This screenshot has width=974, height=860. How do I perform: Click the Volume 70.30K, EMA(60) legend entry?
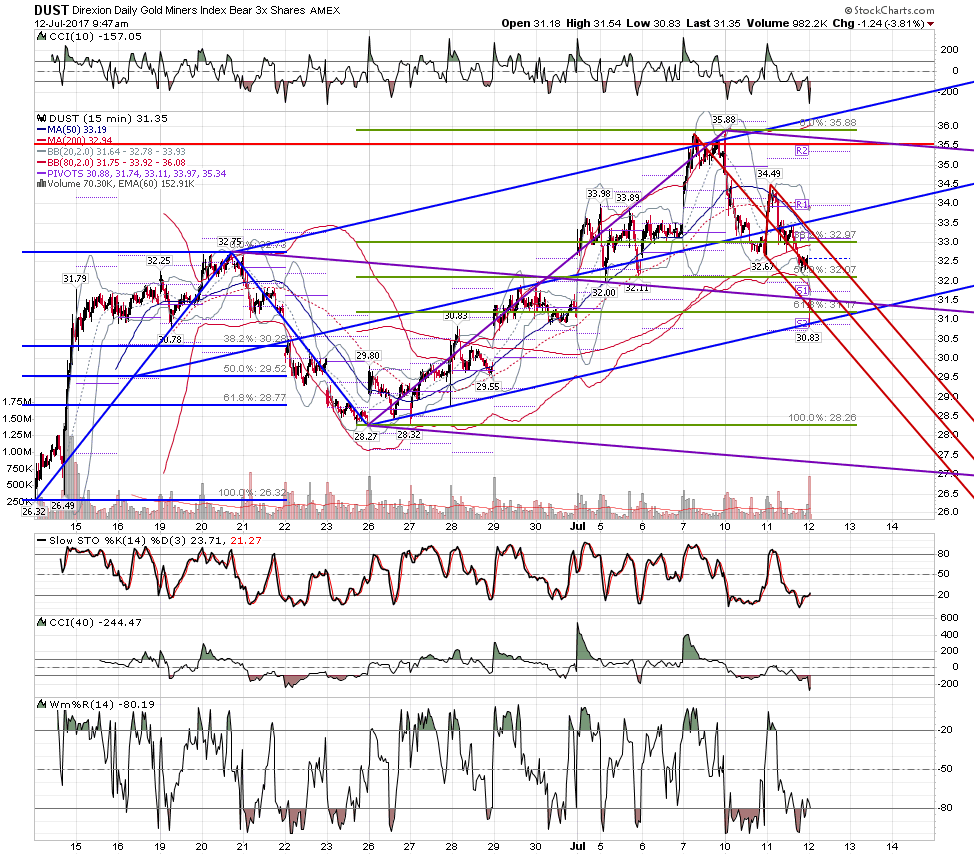coord(121,183)
